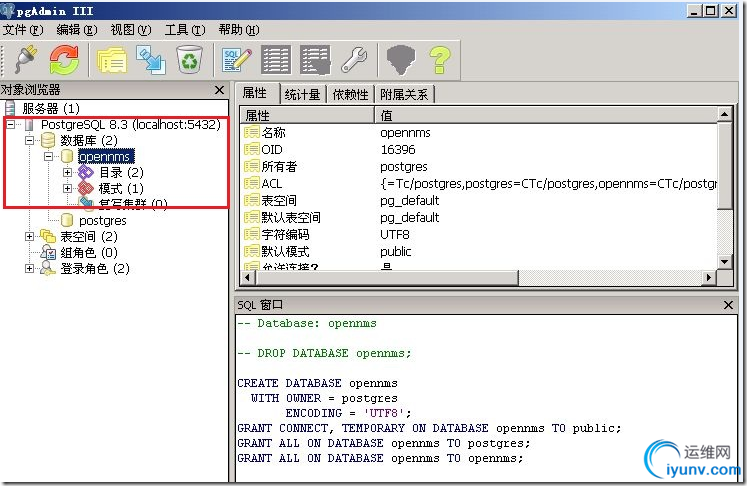Viewport: 747px width, 486px height.
Task: Close the SQL 窗口 panel
Action: tap(728, 305)
